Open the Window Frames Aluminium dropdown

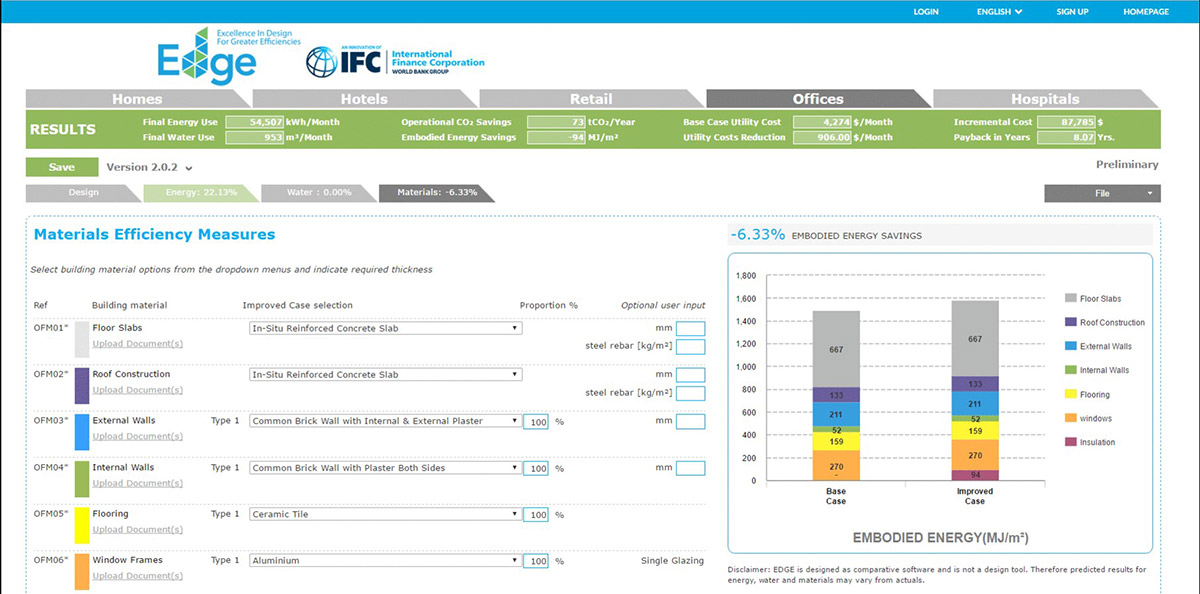pos(385,561)
